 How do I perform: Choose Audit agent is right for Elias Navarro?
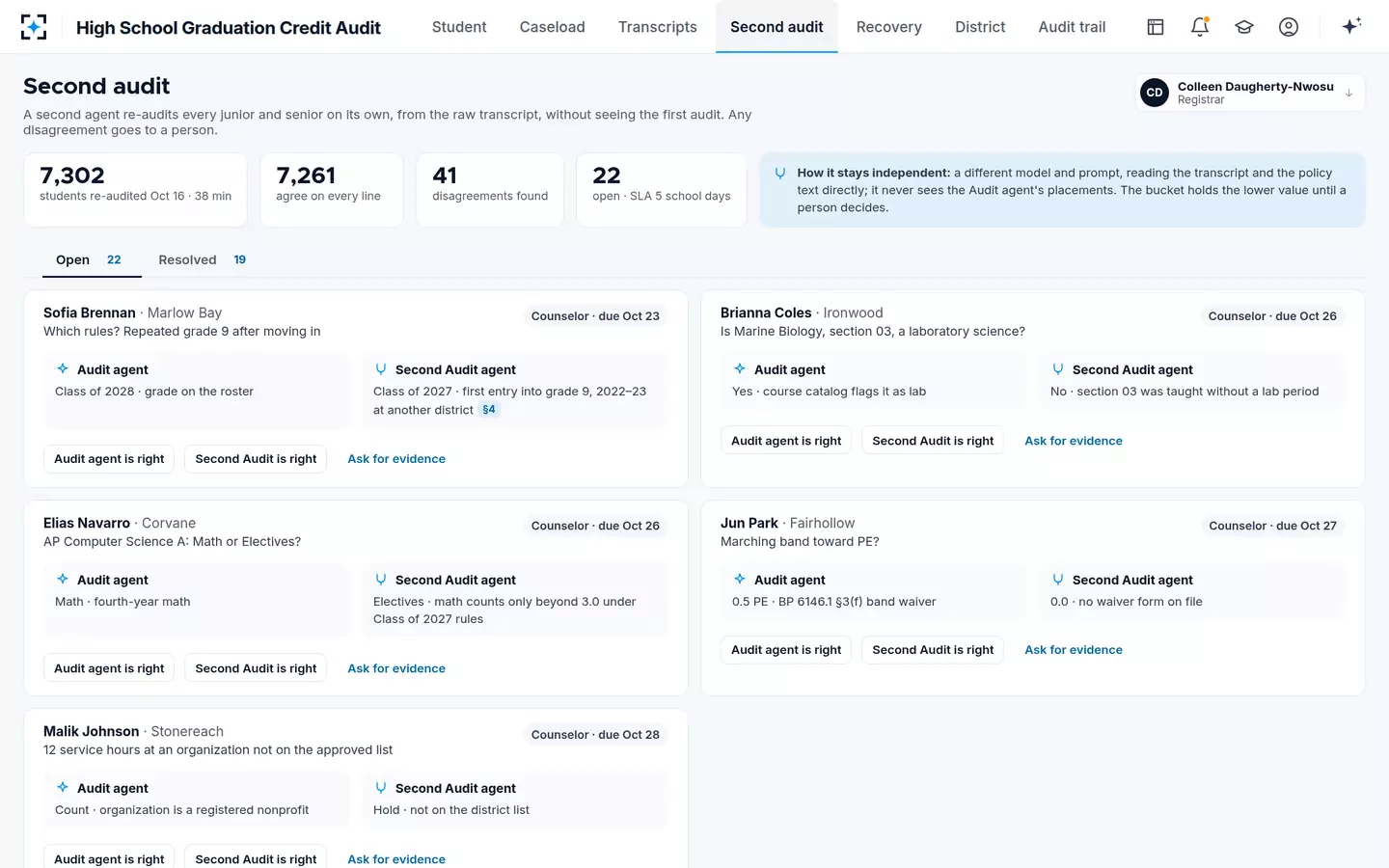pos(109,668)
